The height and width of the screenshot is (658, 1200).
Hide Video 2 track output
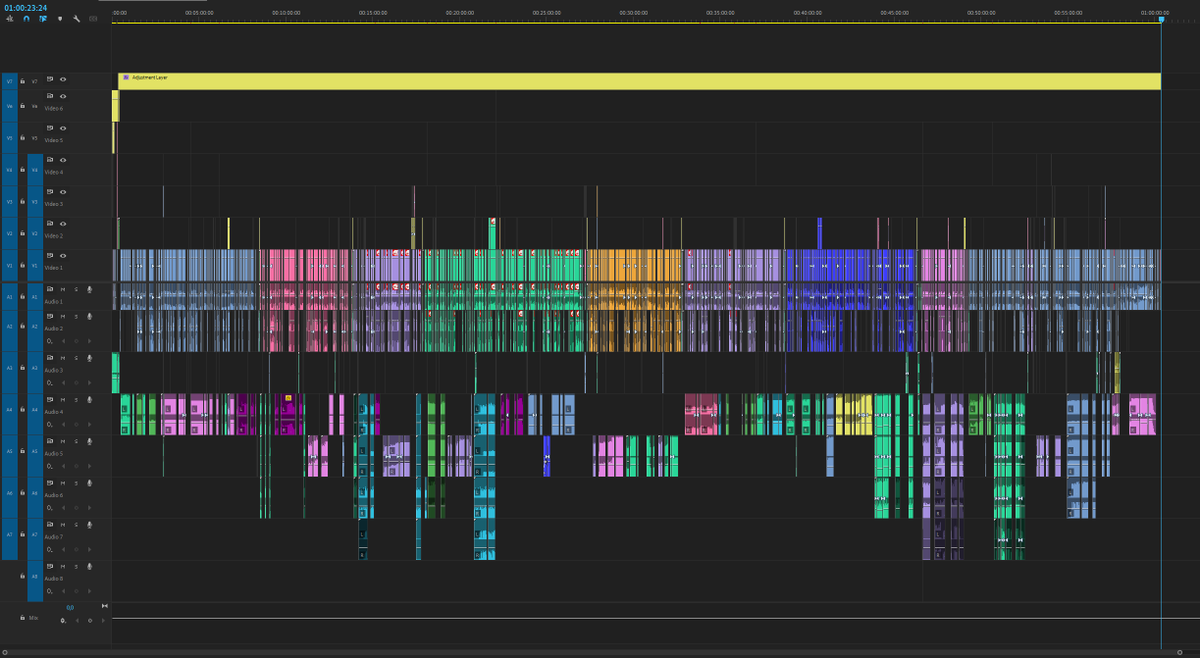click(x=63, y=223)
